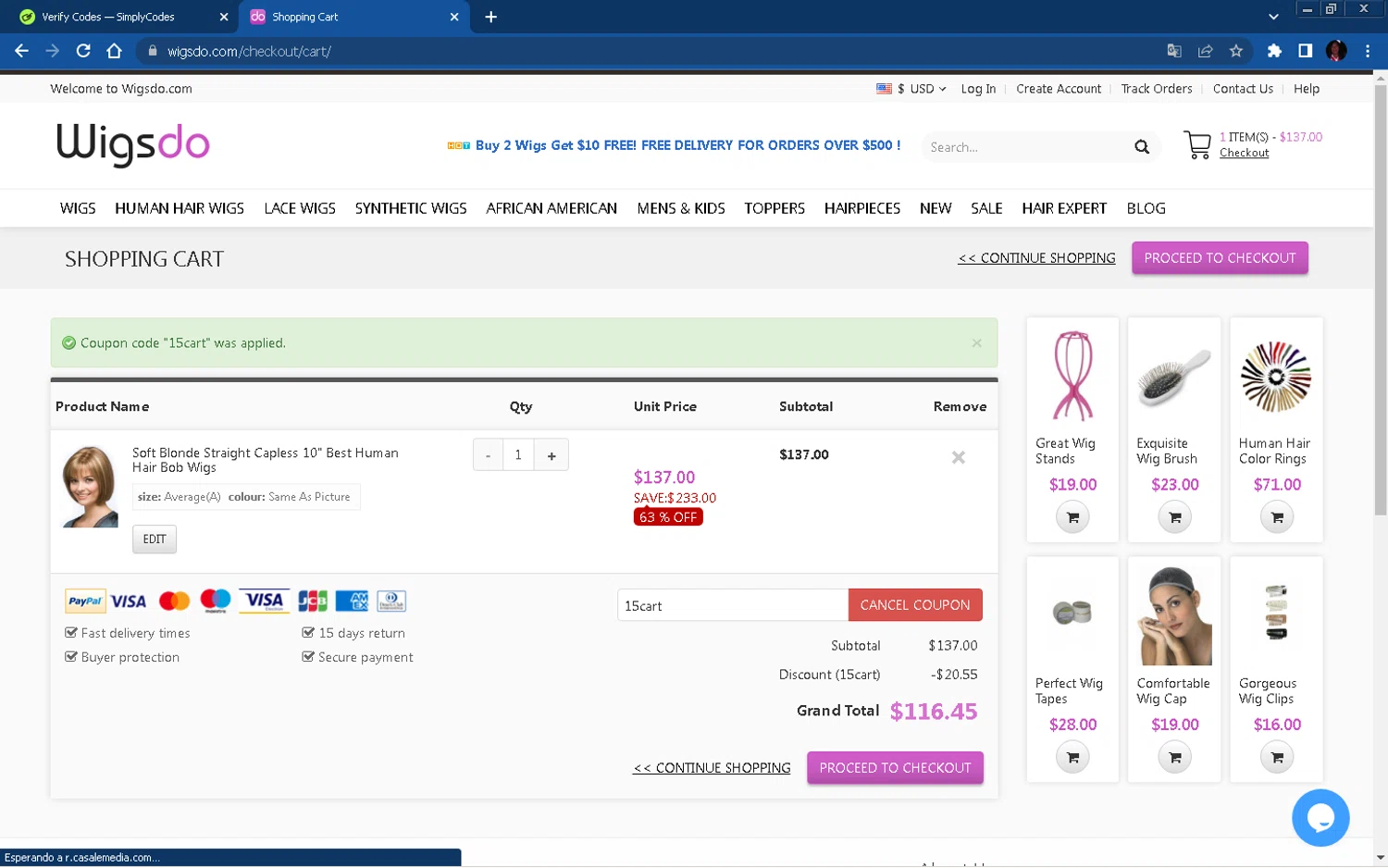
Task: Click the quantity value field
Action: click(x=518, y=455)
